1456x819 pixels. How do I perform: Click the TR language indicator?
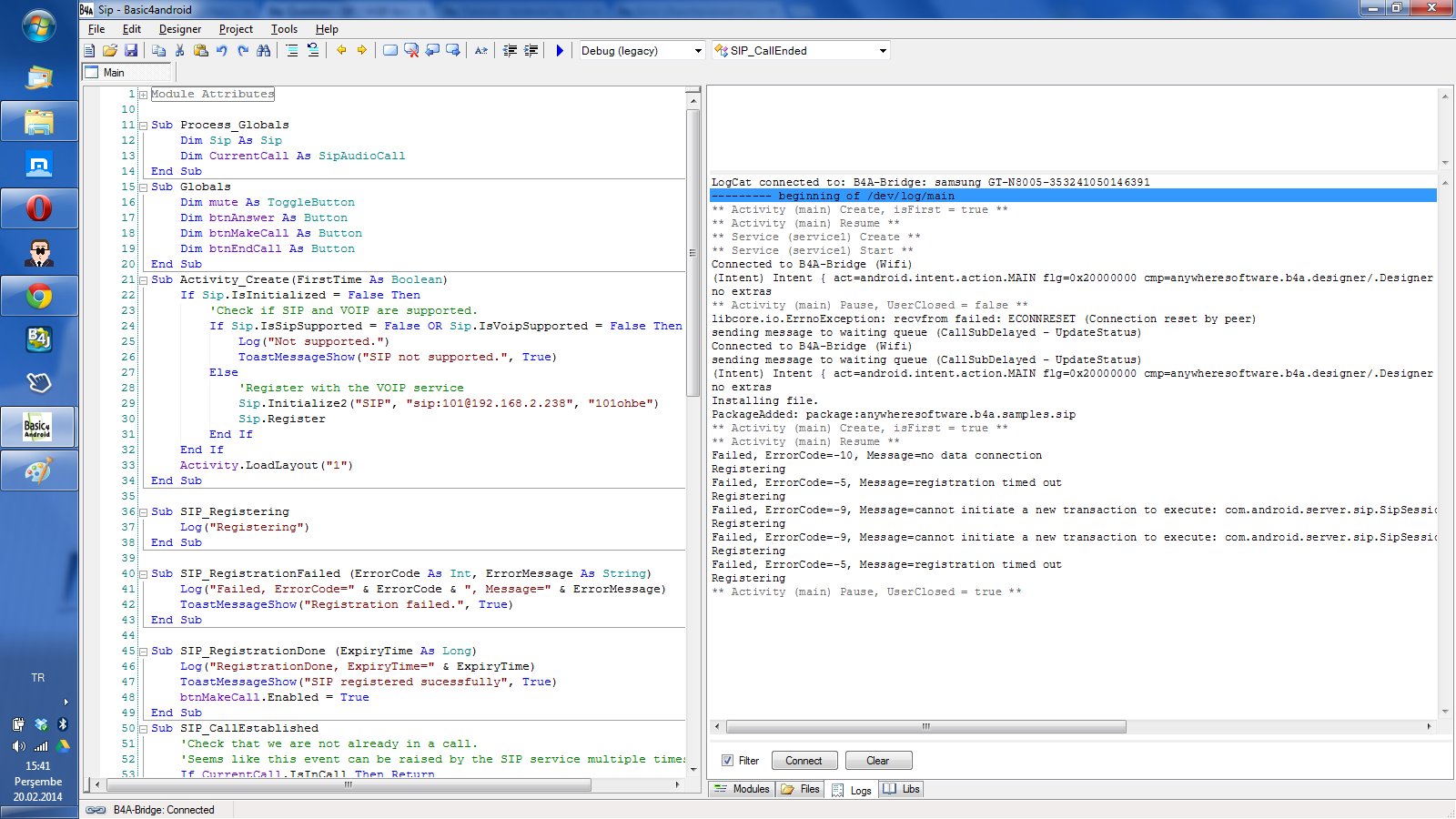pos(38,678)
